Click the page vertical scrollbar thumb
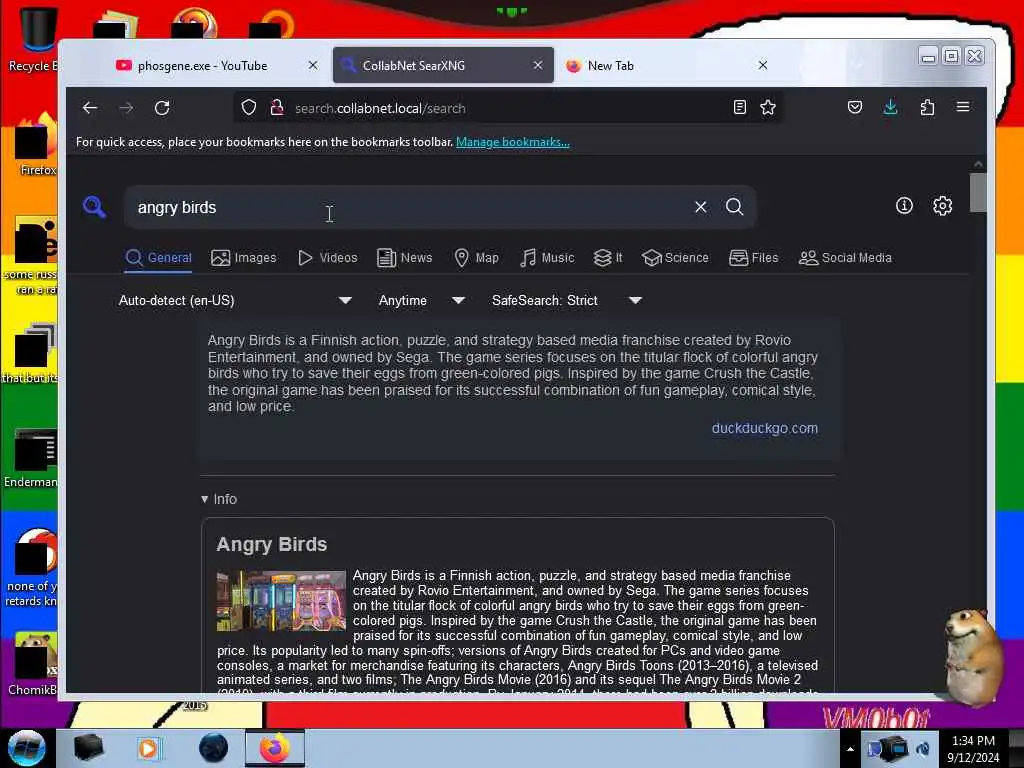Screen dimensions: 1024x768 978,192
